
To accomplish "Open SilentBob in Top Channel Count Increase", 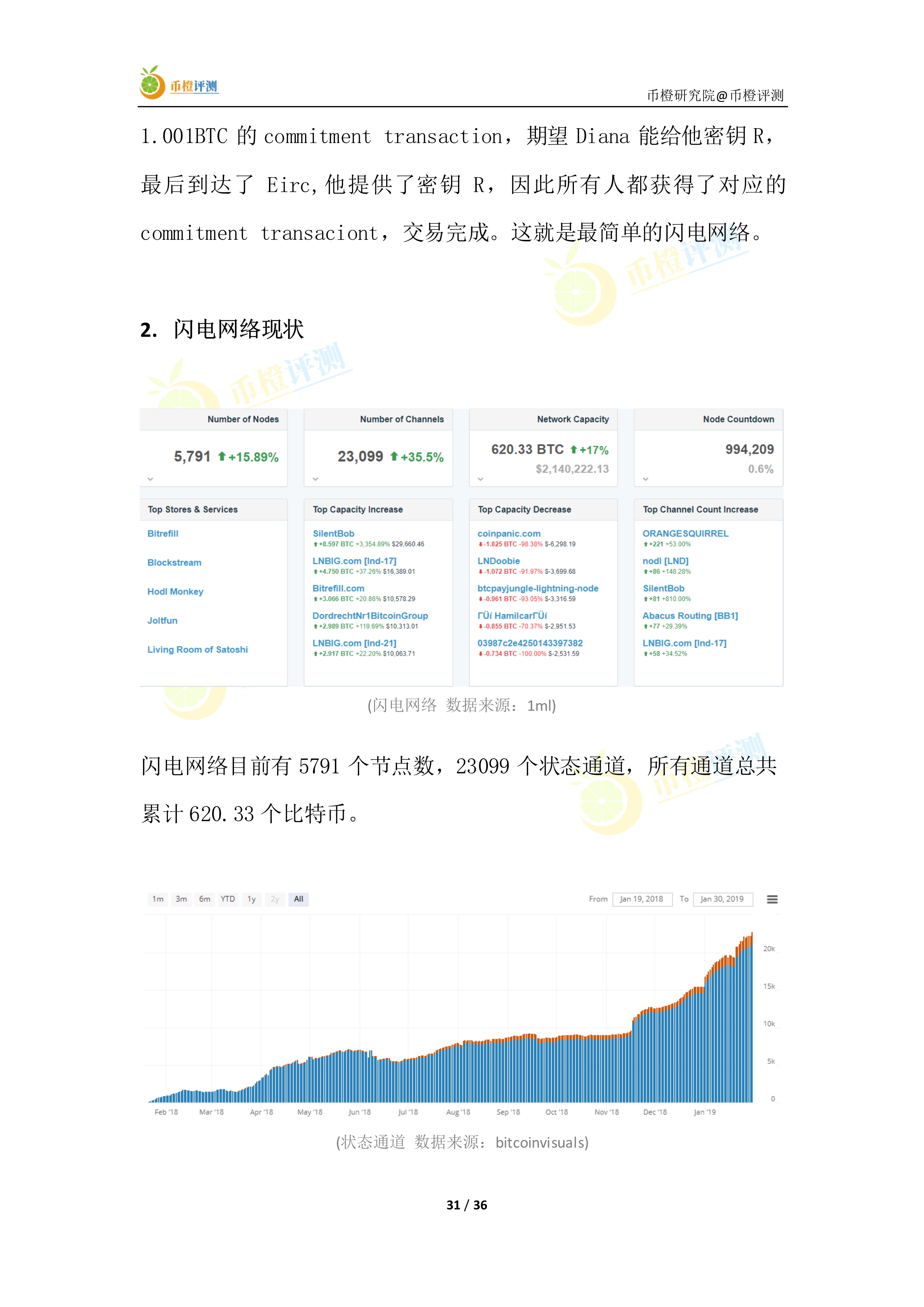I will (664, 588).
